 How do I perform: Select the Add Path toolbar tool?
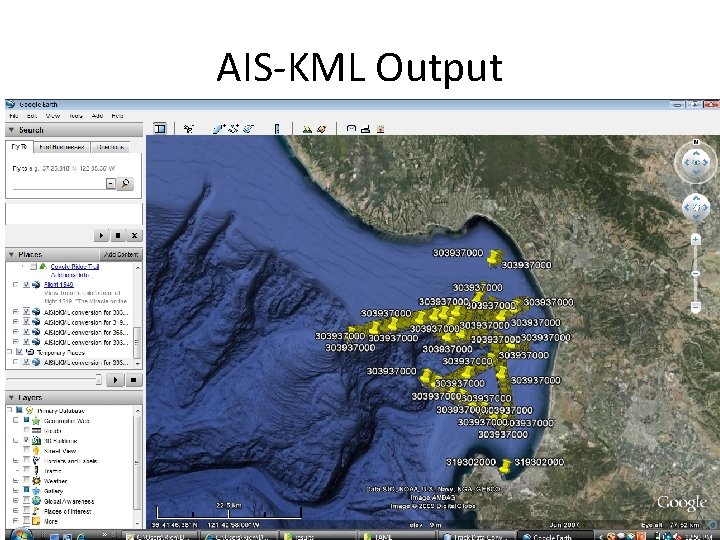point(234,129)
